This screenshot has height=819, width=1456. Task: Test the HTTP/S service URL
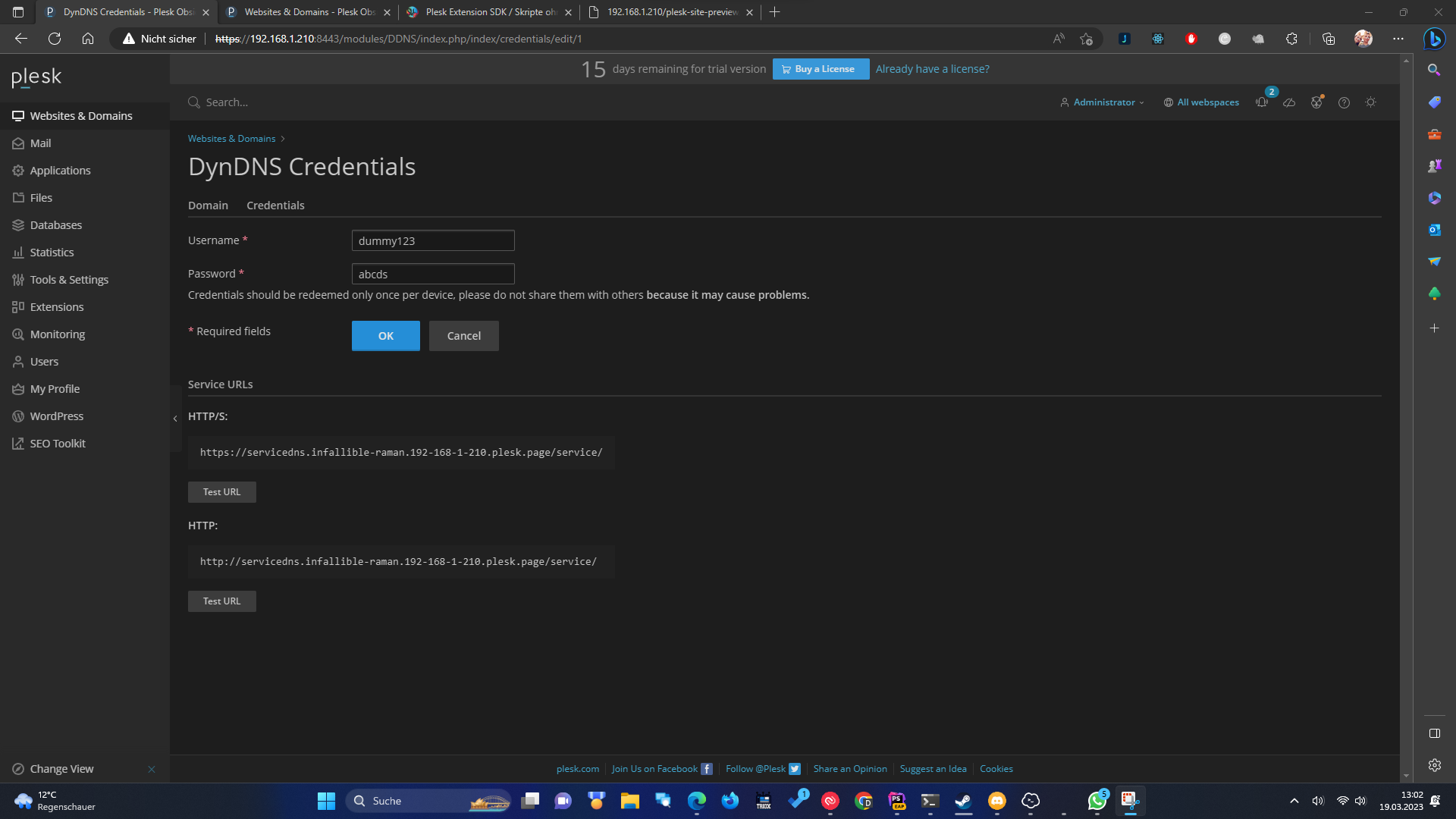(221, 492)
